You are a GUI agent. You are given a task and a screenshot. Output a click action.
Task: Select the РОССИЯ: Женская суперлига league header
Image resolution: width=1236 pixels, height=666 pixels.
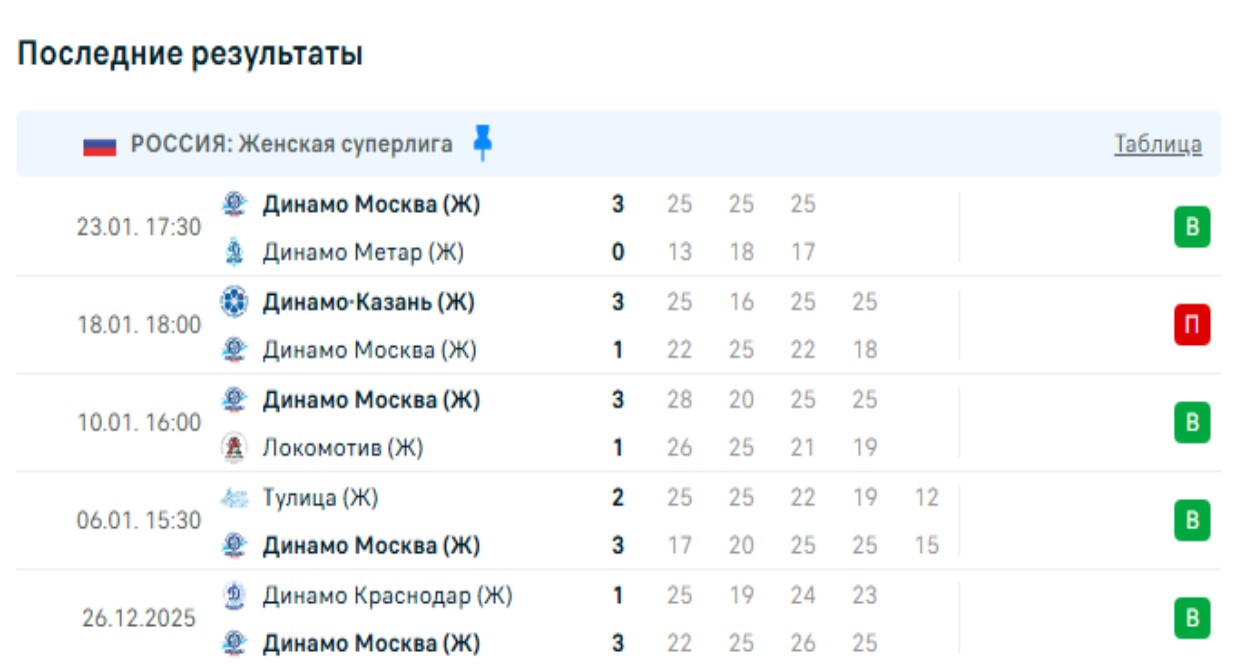click(x=292, y=144)
